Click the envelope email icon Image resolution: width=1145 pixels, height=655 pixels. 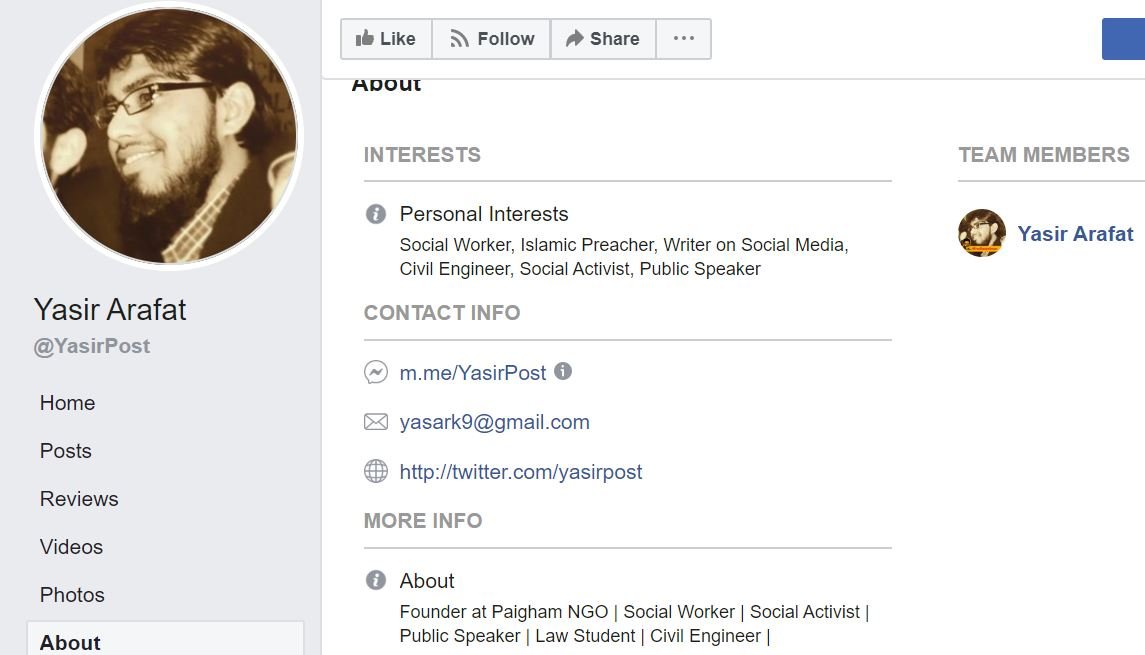pos(376,422)
